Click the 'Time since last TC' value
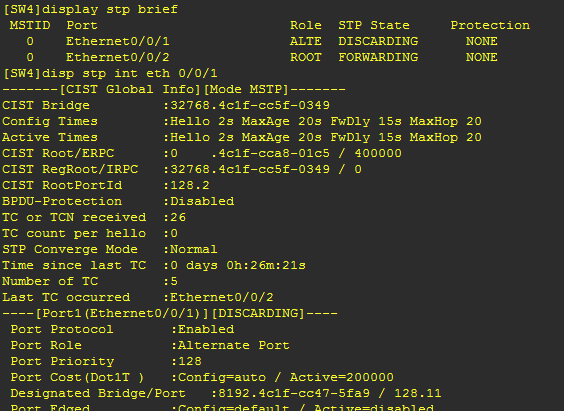Viewport: 564px width, 411px height. pos(238,265)
